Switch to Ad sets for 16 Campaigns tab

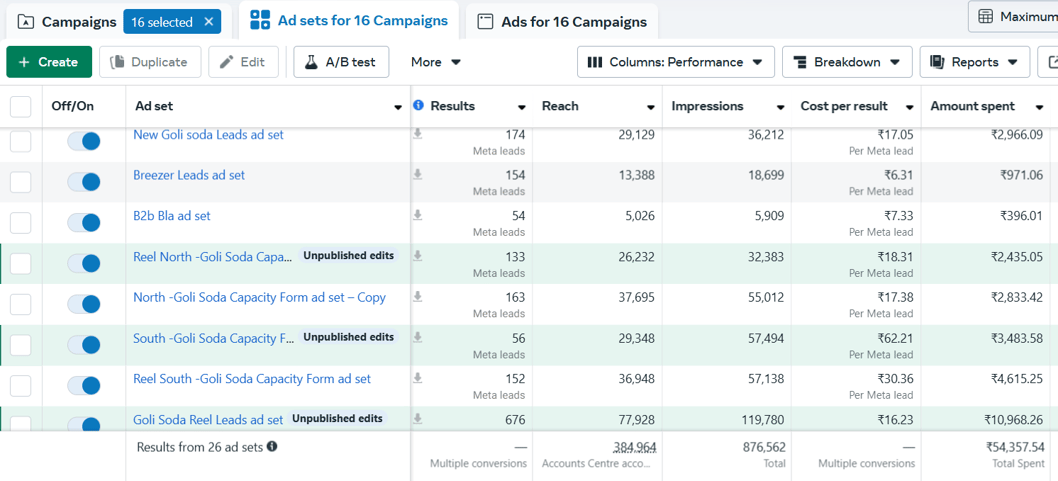point(349,21)
